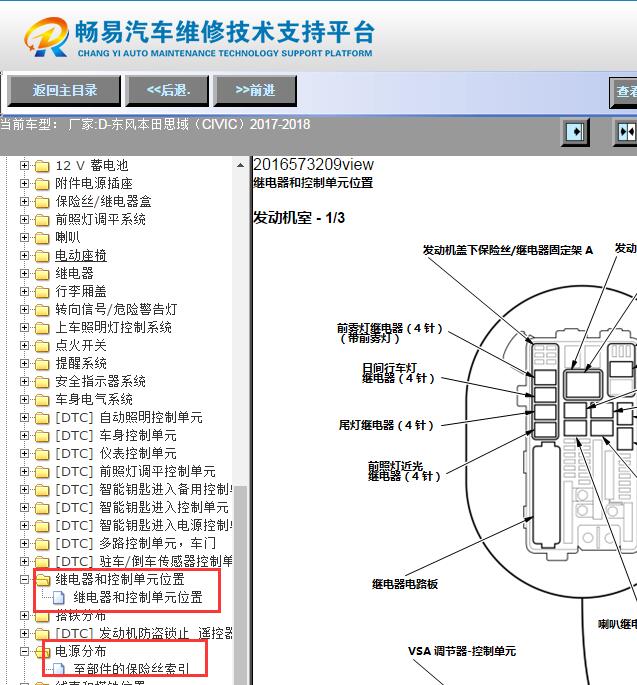Click the 前照灯近光继电器 label in diagram
The height and width of the screenshot is (685, 637).
(x=404, y=471)
